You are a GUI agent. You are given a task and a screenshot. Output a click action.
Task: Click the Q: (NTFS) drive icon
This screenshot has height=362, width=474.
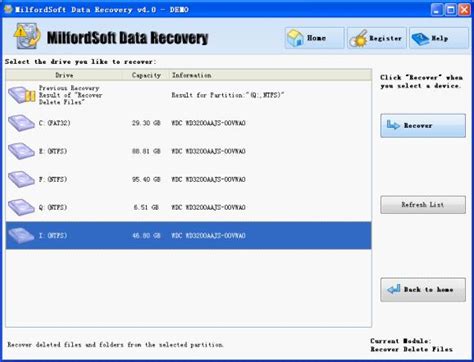[21, 207]
